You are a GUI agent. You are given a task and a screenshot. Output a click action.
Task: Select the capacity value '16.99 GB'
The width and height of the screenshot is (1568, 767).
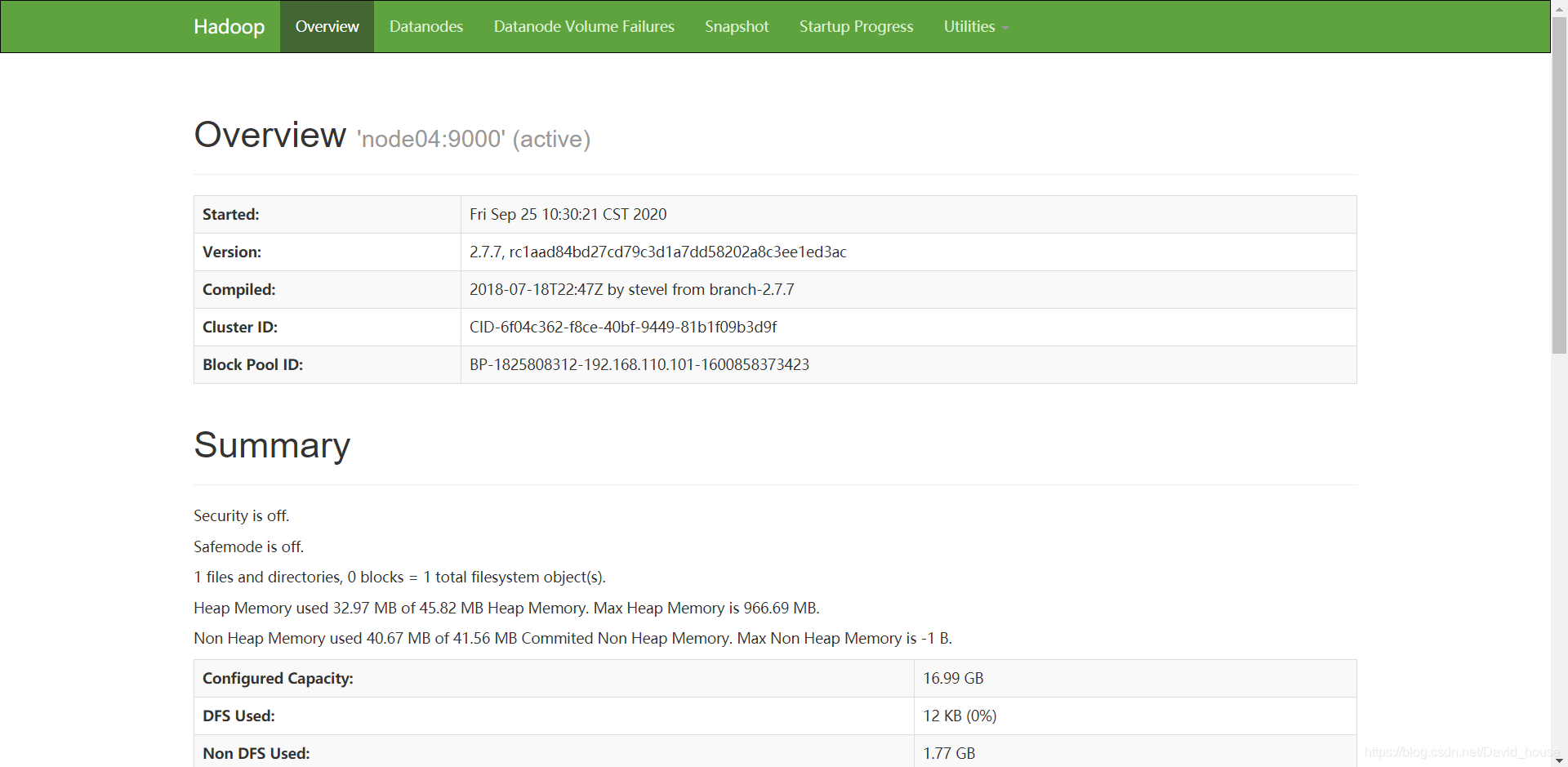tap(953, 678)
